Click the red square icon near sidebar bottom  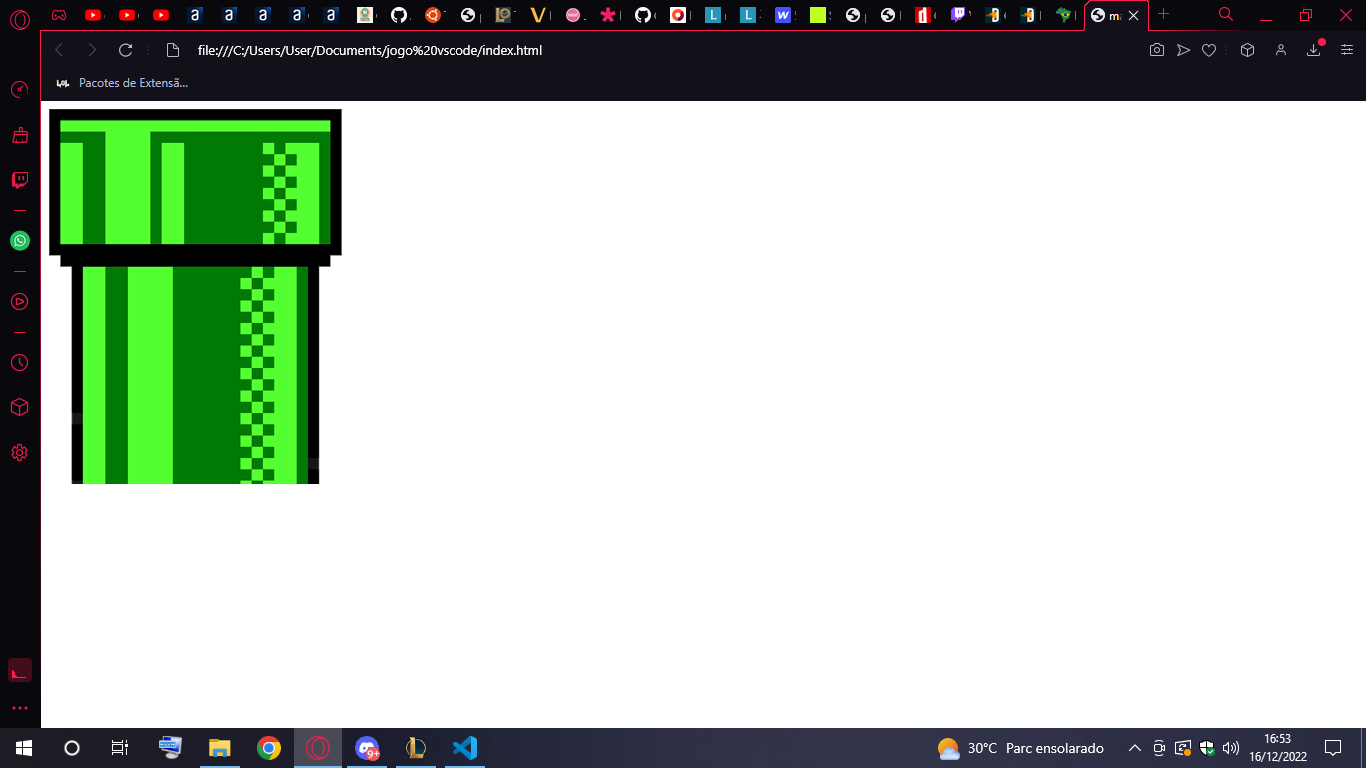click(19, 670)
